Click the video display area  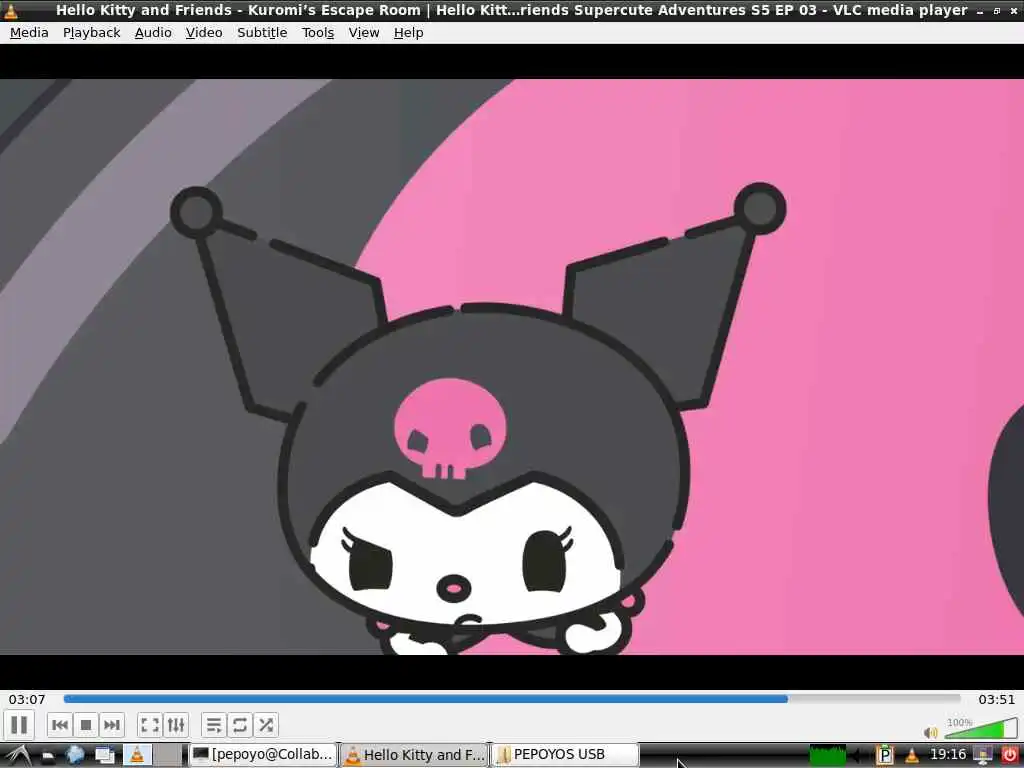point(512,366)
